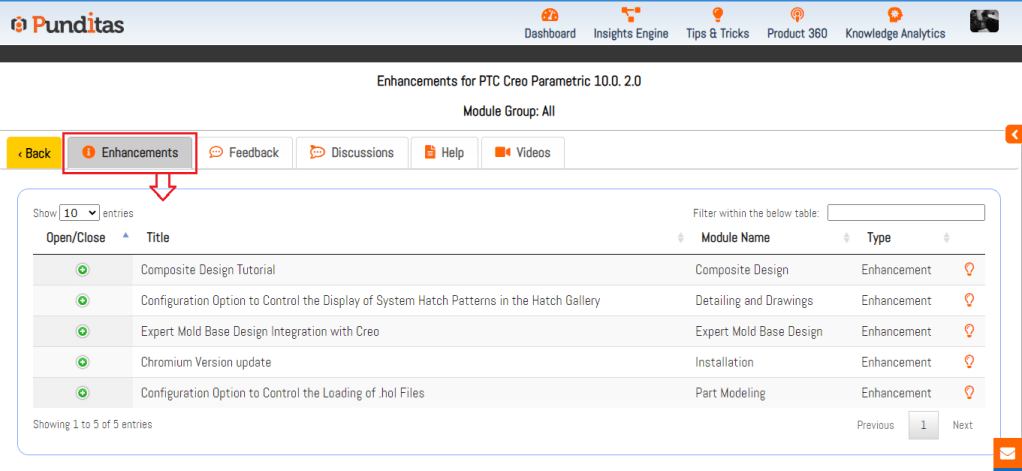Open the Product 360 icon

point(796,15)
